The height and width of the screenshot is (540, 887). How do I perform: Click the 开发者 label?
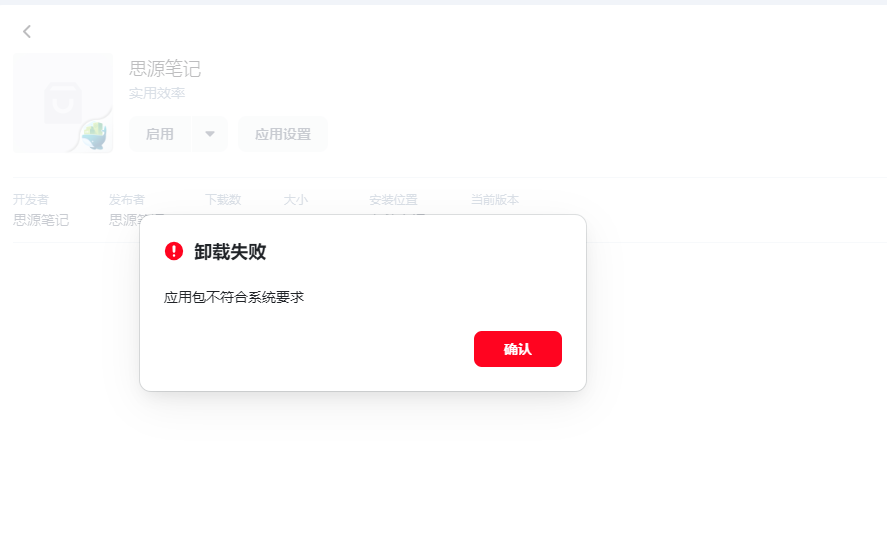31,200
